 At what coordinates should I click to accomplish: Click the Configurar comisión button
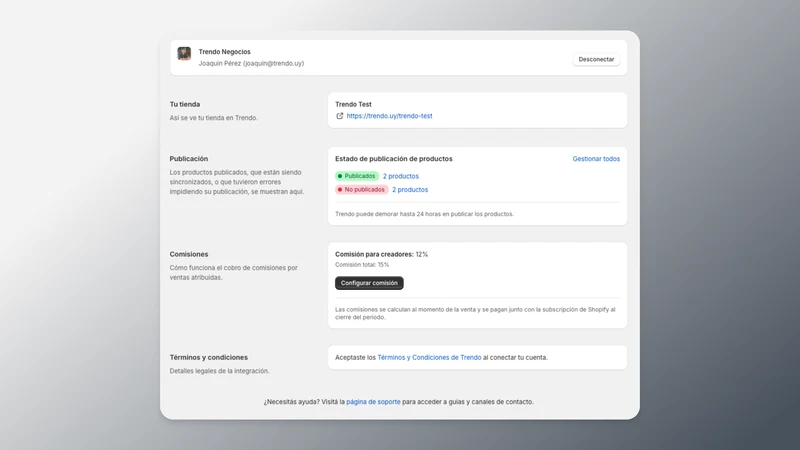click(369, 283)
